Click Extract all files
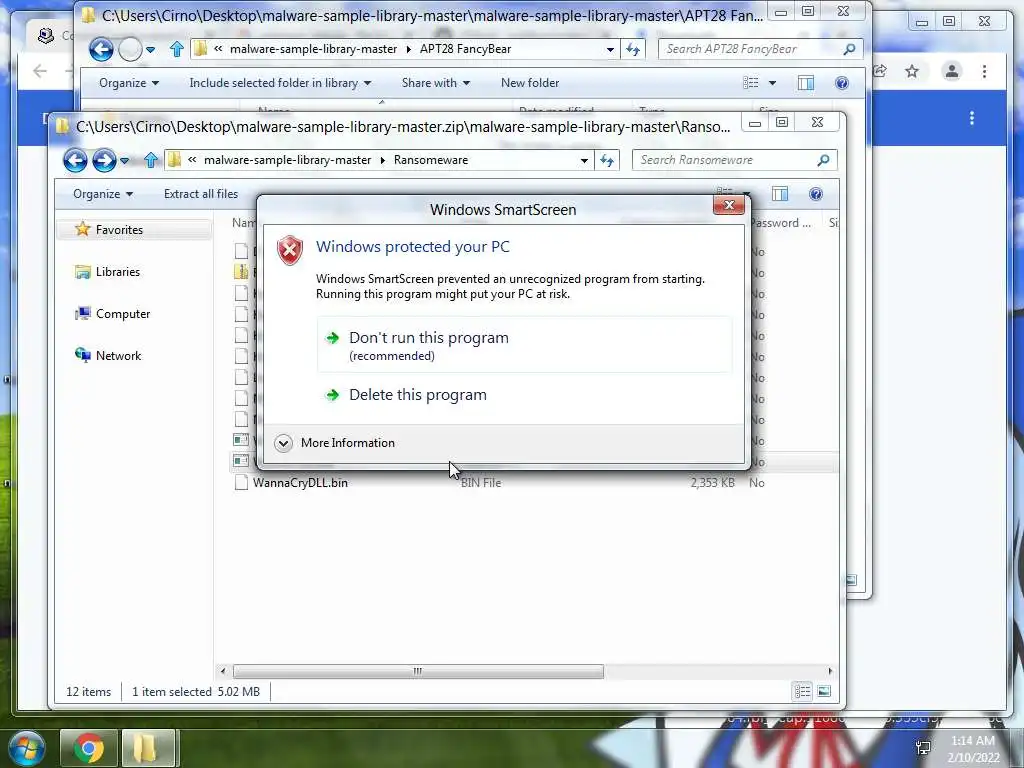The height and width of the screenshot is (768, 1024). 200,194
